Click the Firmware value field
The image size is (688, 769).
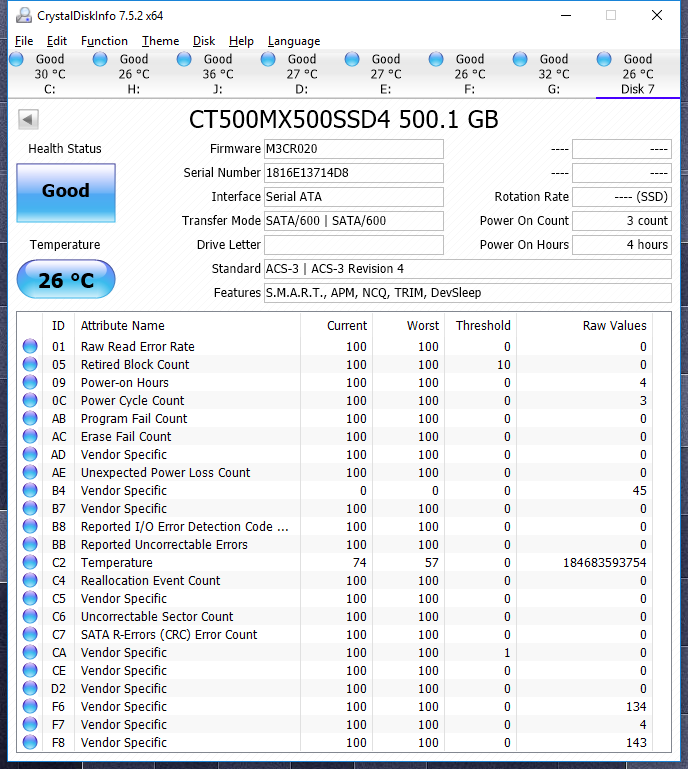[x=353, y=149]
